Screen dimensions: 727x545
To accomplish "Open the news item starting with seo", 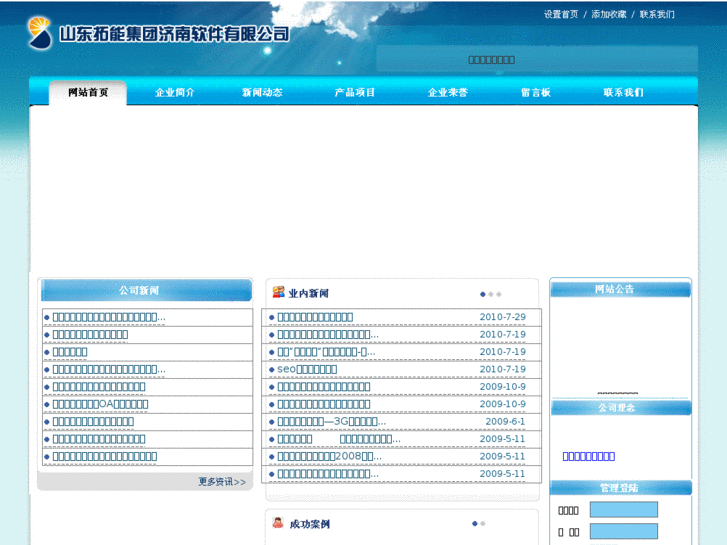I will [307, 369].
